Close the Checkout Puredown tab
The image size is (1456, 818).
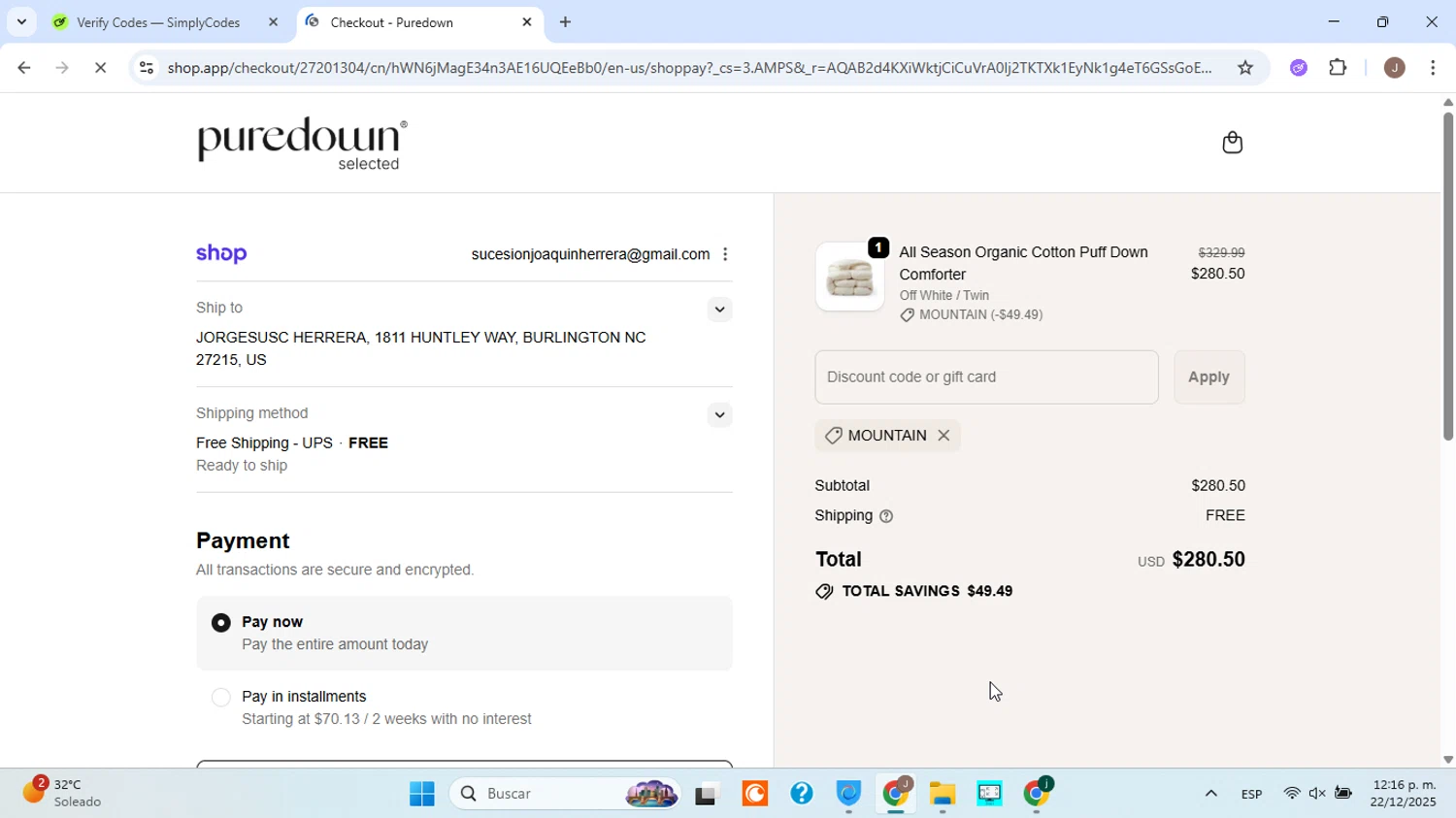pyautogui.click(x=527, y=21)
